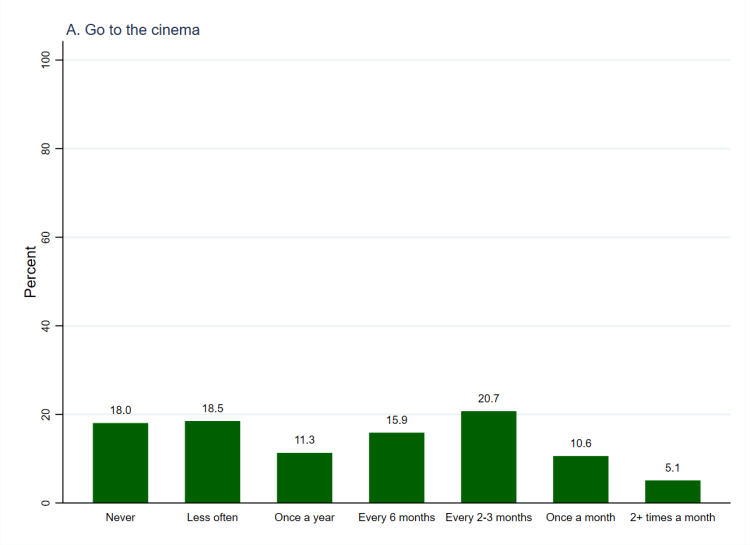Image resolution: width=750 pixels, height=545 pixels.
Task: Click the 20.7 value label
Action: (x=488, y=398)
